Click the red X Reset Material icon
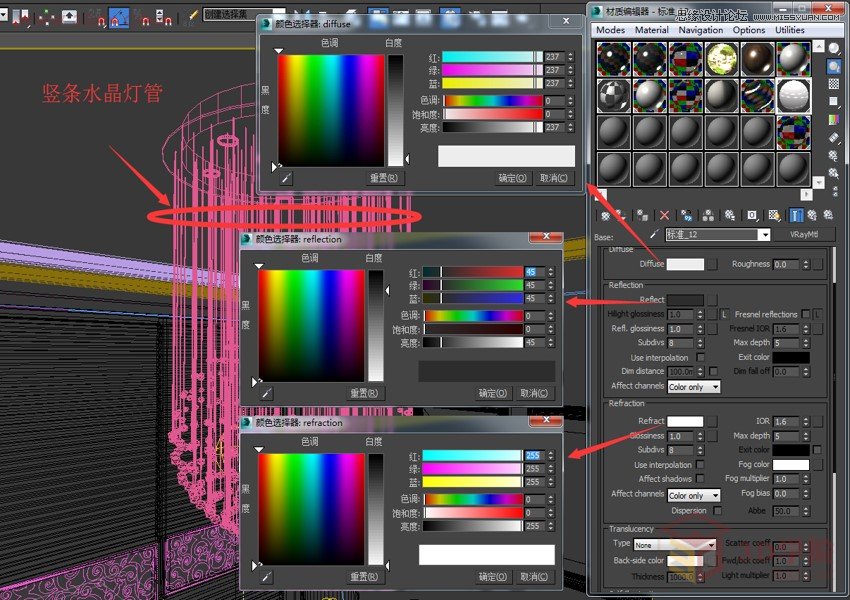The width and height of the screenshot is (850, 600). click(664, 215)
